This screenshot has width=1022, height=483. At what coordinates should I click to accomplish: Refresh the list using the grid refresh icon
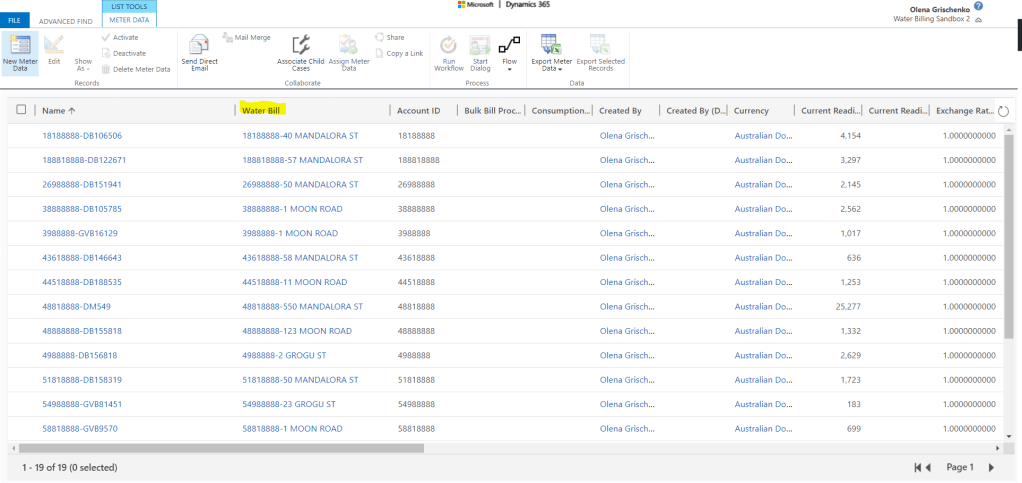coord(1004,111)
